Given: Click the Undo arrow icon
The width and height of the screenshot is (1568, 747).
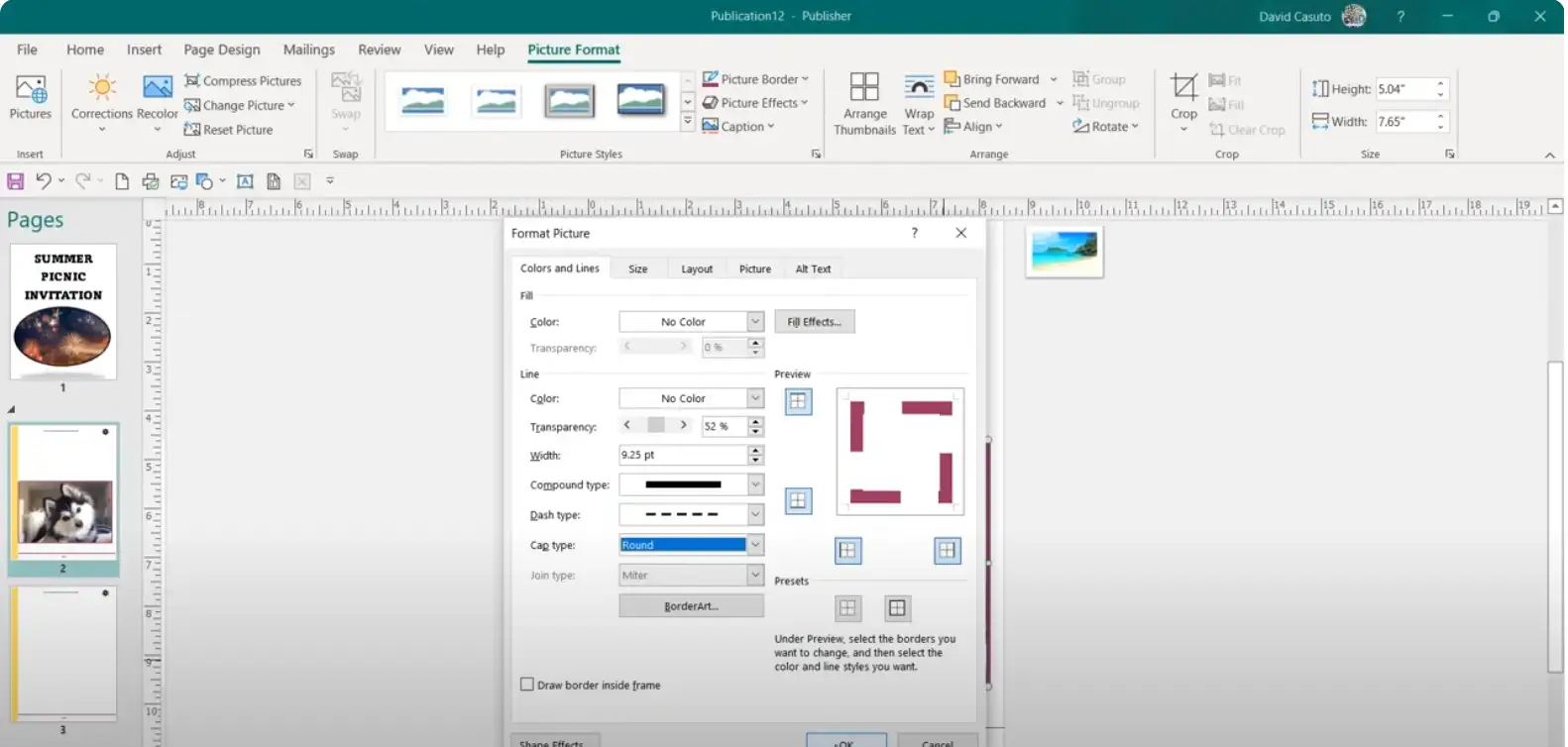Looking at the screenshot, I should point(44,181).
